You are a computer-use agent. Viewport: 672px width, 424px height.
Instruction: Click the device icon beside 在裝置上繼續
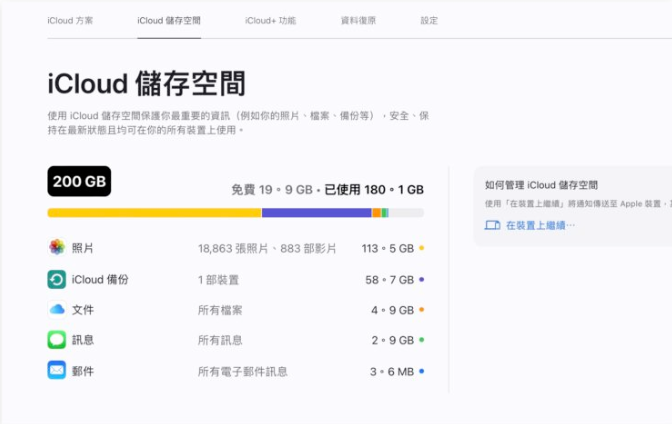pos(492,225)
